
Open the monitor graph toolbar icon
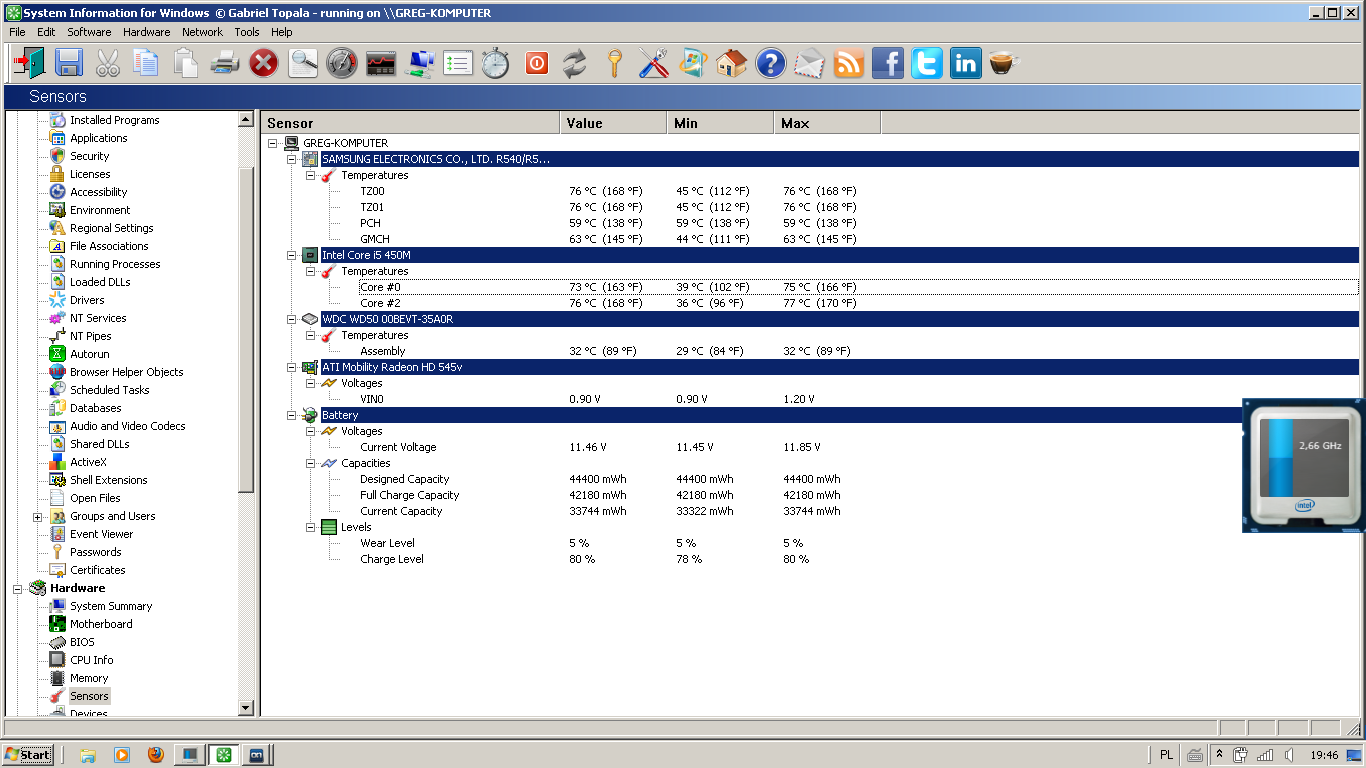click(380, 64)
